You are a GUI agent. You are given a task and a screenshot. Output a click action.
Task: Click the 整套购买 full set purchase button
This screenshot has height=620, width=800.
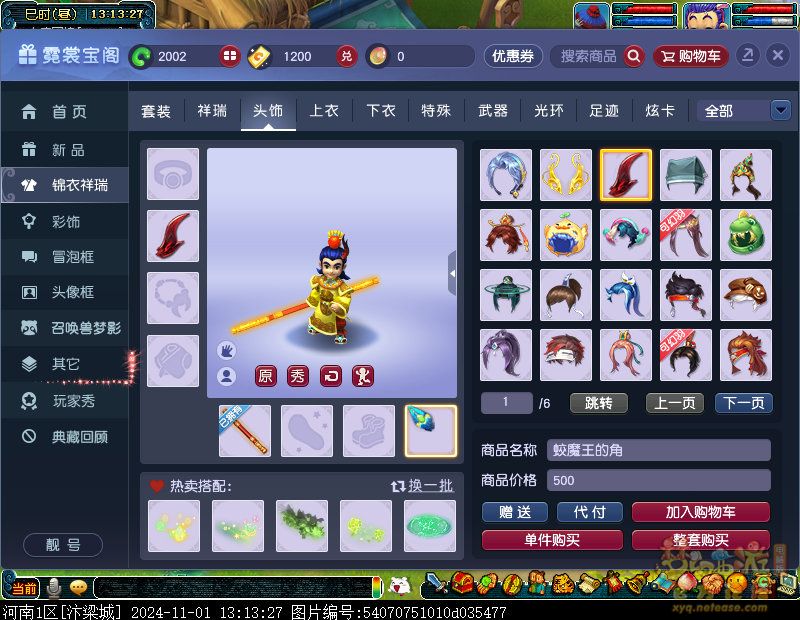coord(701,540)
